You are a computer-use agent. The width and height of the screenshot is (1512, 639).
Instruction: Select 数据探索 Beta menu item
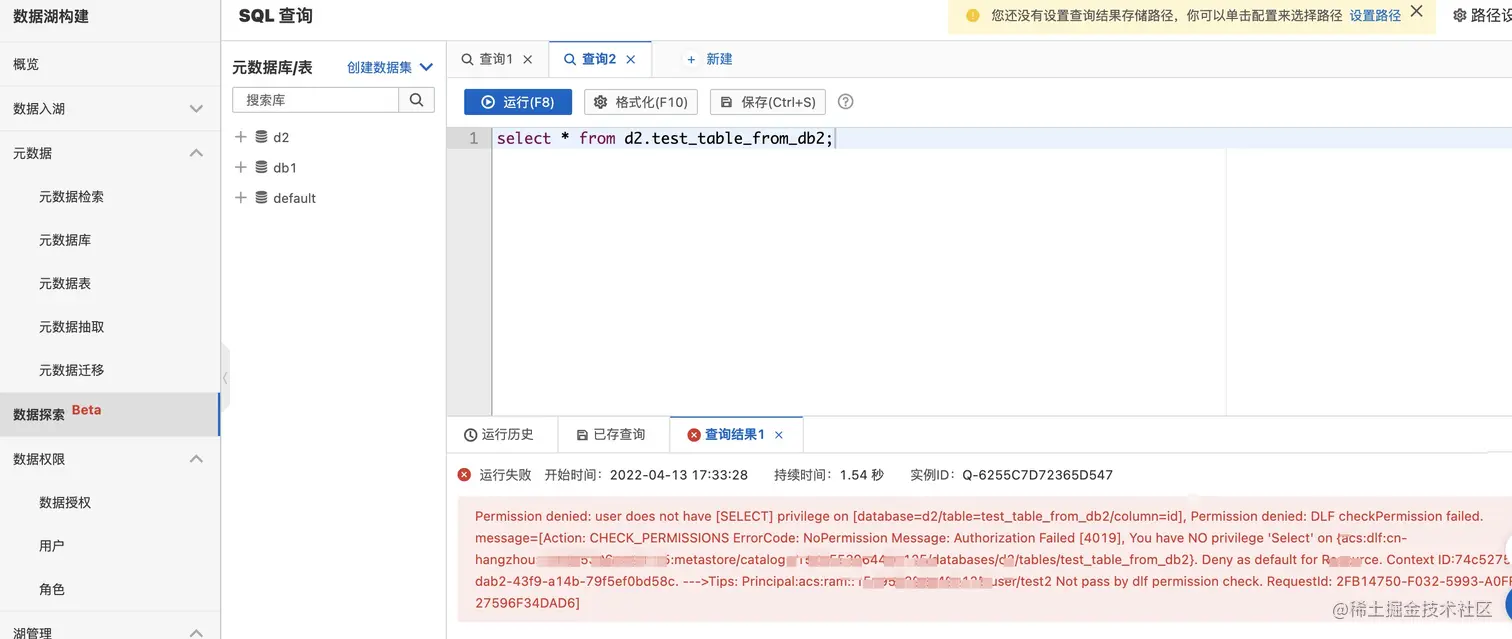point(109,414)
